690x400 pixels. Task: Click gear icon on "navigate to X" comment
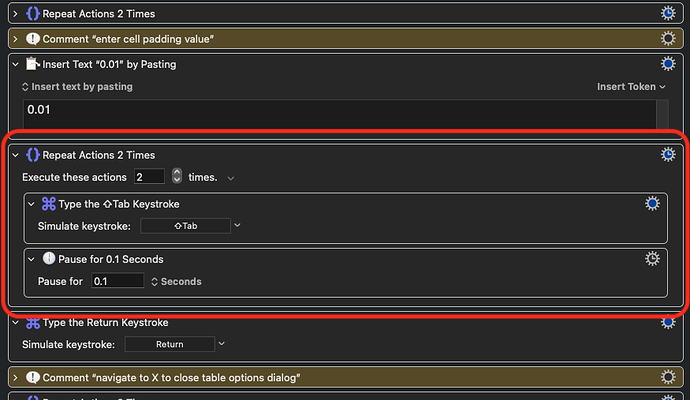tap(668, 377)
